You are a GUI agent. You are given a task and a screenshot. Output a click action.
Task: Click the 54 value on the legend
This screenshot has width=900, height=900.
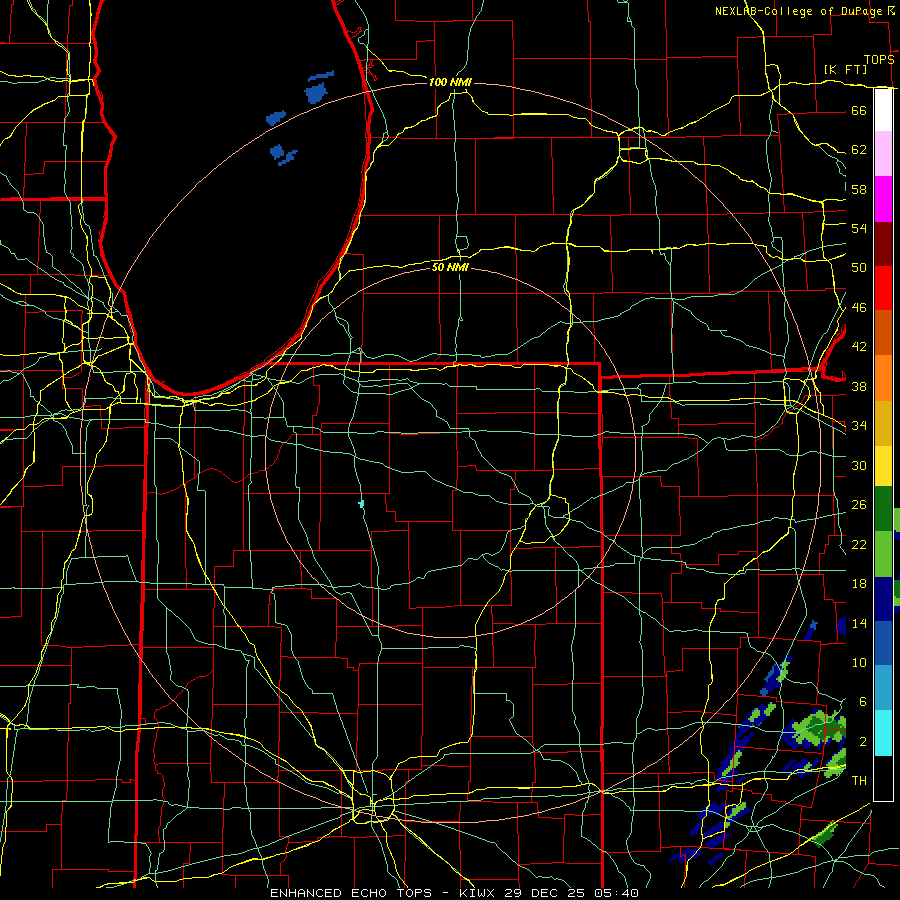859,228
